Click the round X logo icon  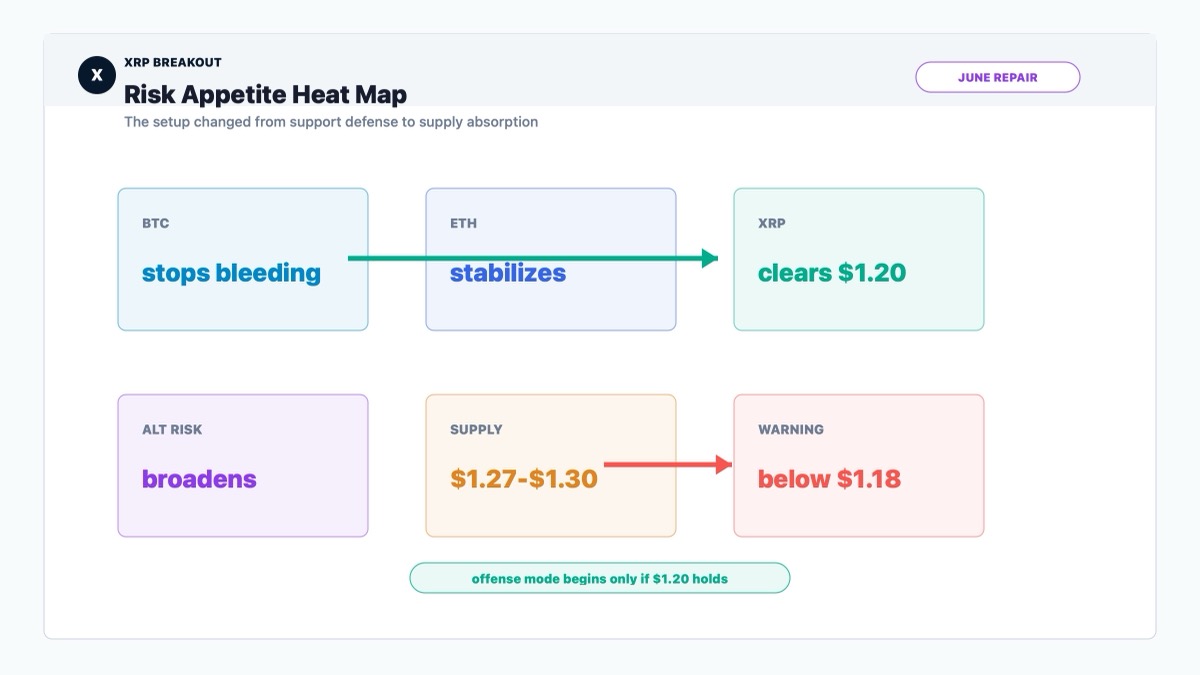click(97, 75)
